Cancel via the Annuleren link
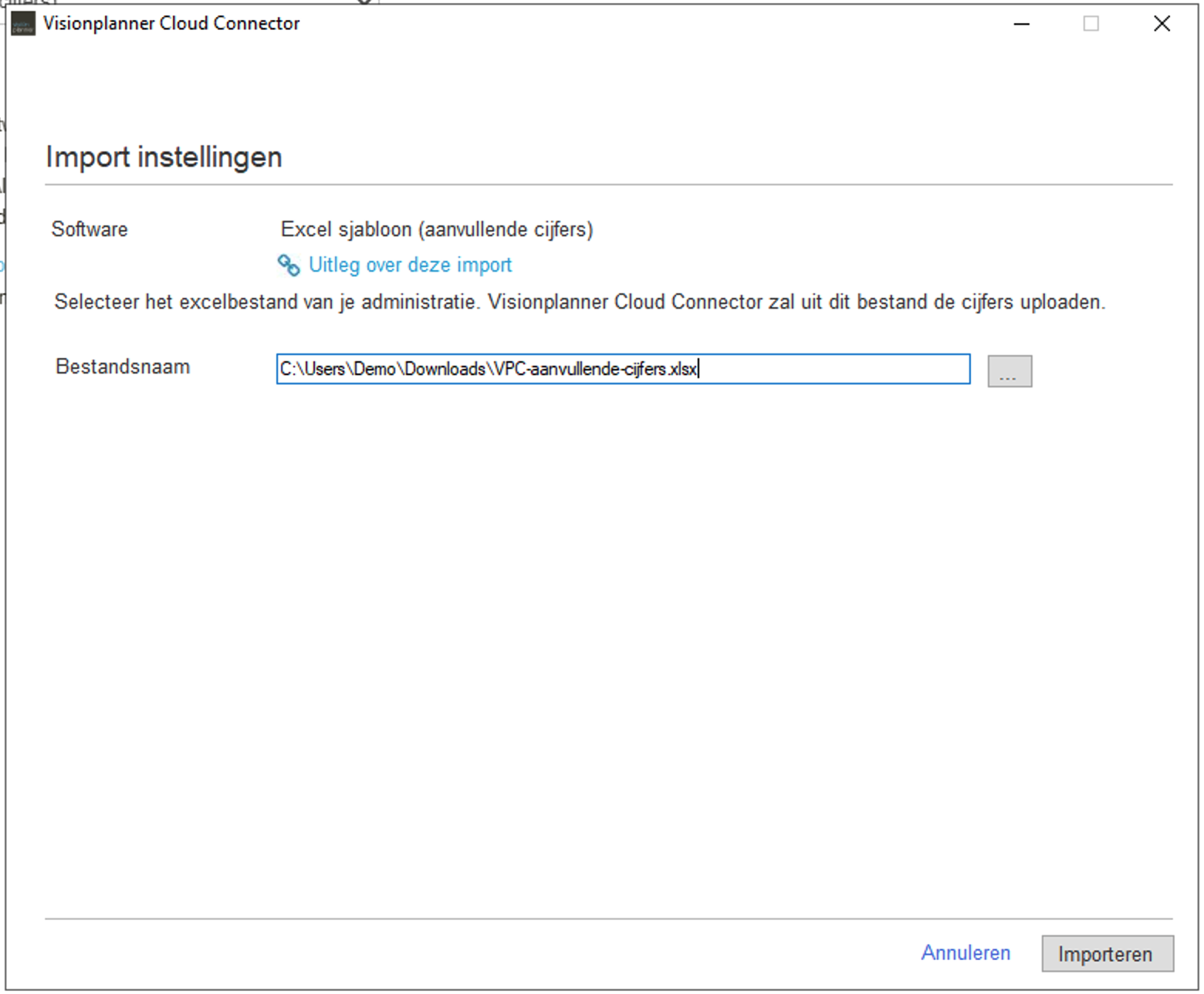The image size is (1204, 994). tap(966, 953)
